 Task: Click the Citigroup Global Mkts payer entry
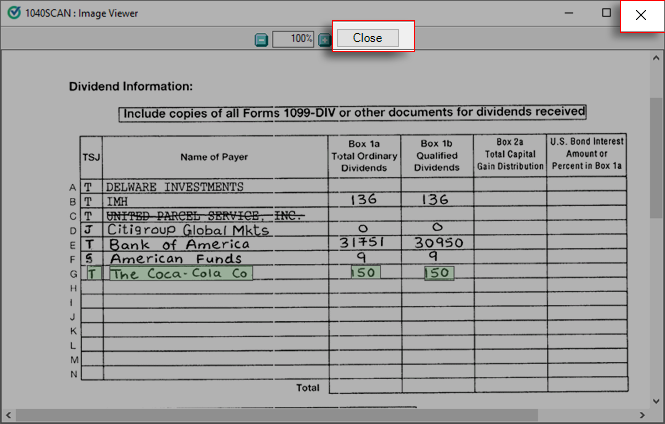tap(188, 230)
